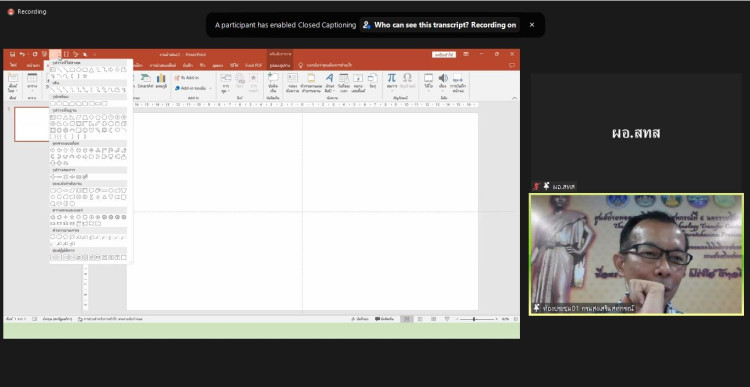Open the highlighted Shapes quick access button
This screenshot has height=387, width=750.
[x=55, y=55]
